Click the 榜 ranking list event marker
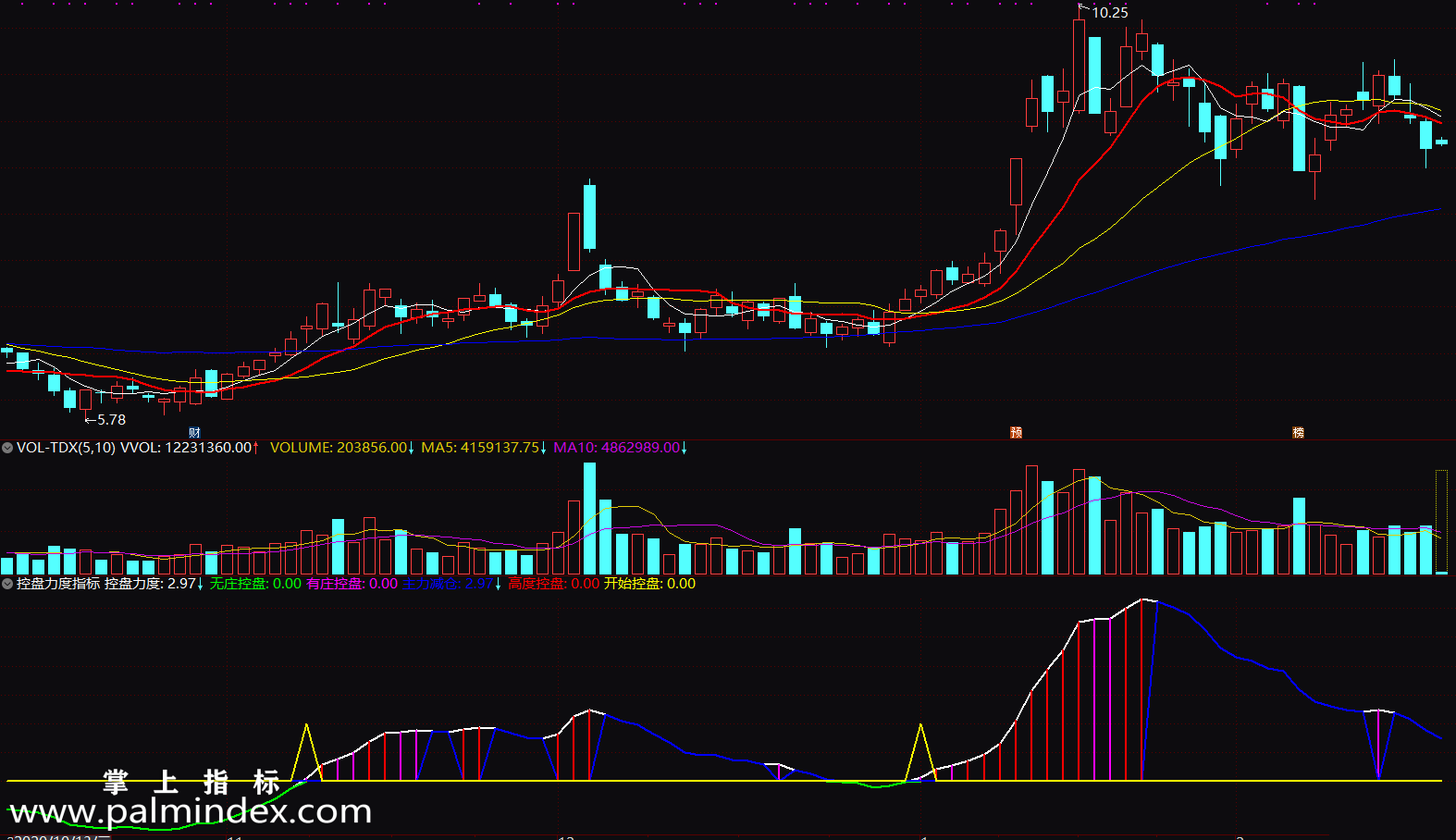The image size is (1456, 840). coord(1298,432)
